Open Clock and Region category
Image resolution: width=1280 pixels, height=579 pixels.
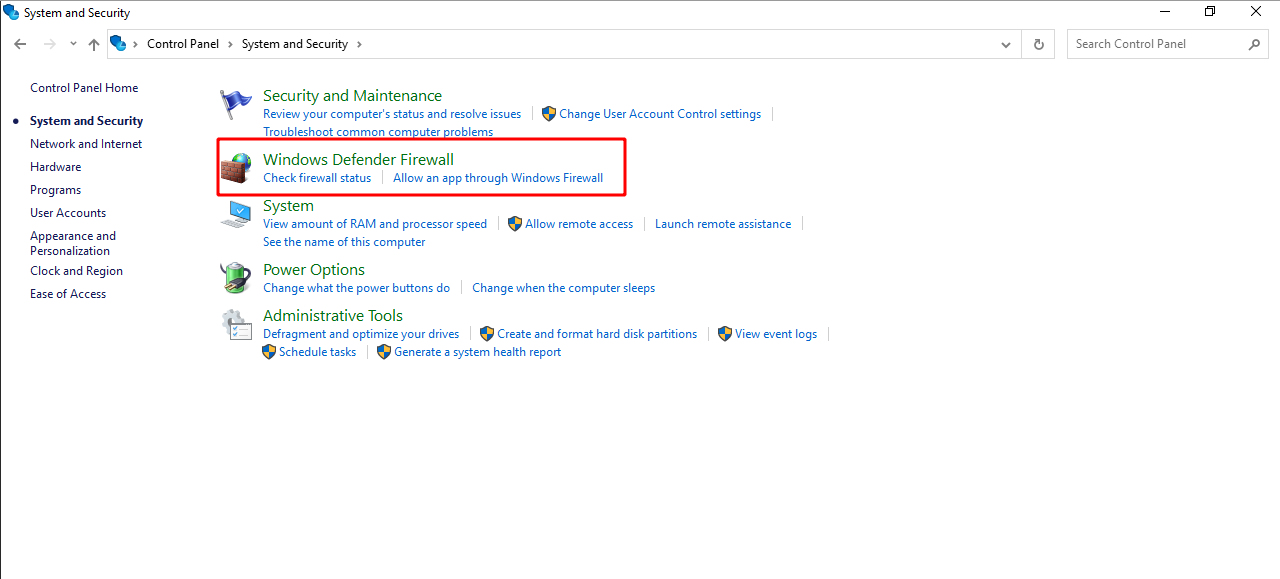76,271
